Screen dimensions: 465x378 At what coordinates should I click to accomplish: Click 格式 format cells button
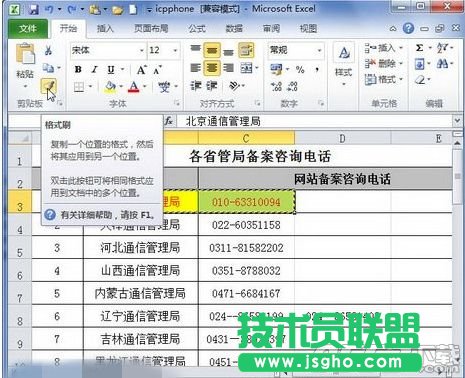point(383,79)
